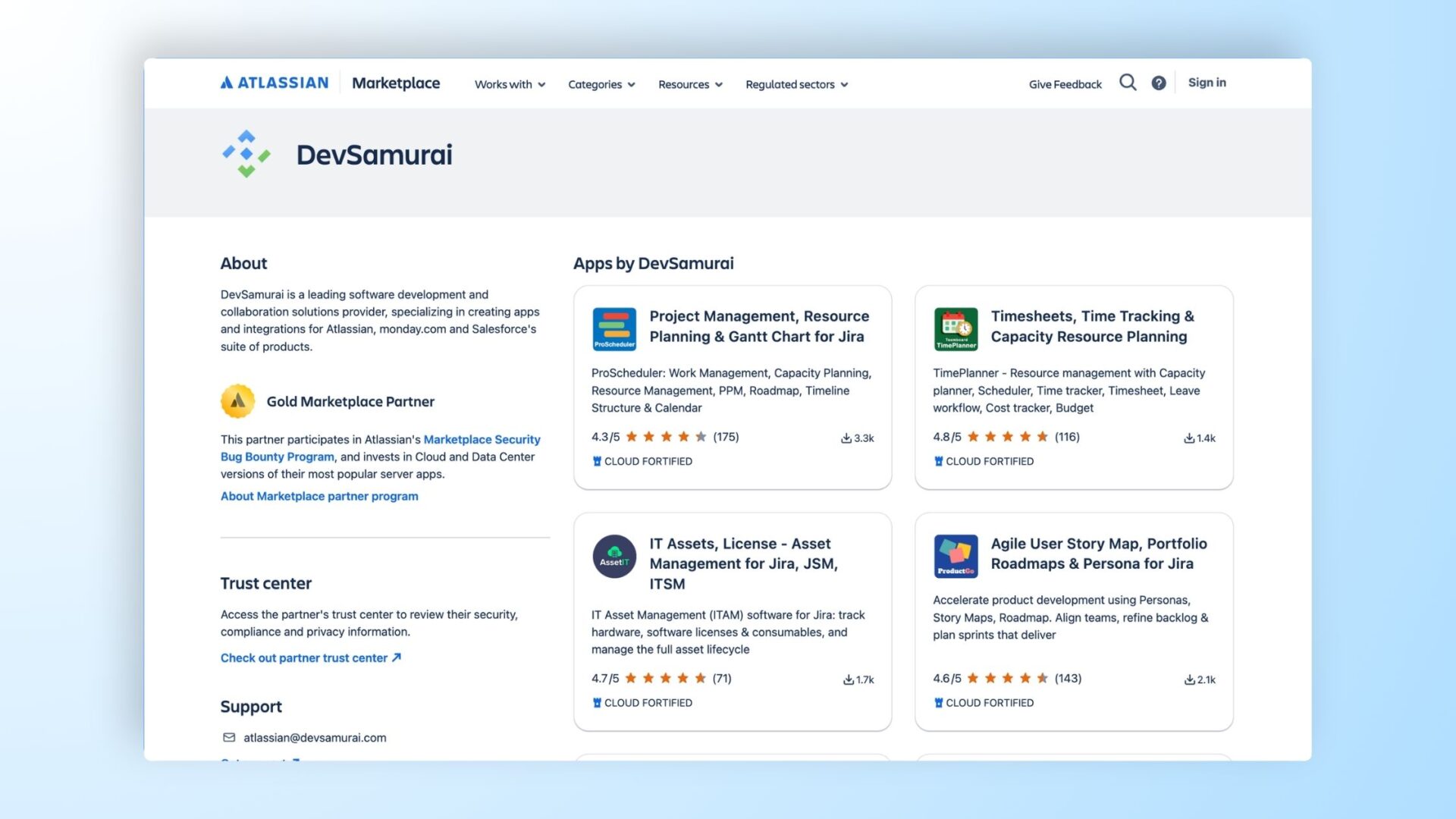Screen dimensions: 1456x819
Task: Open Timesheets, Time Tracking & Capacity Resource Planning app
Action: 1092,326
